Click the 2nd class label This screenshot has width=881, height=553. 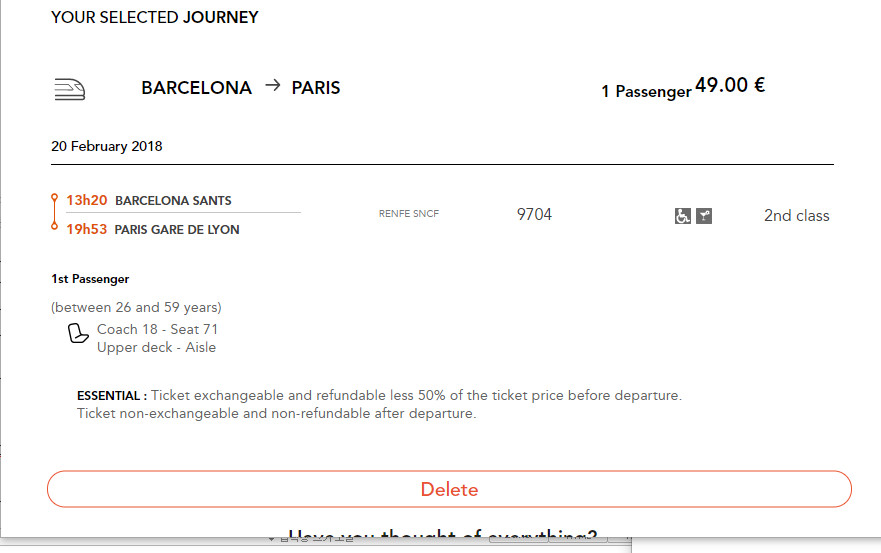click(796, 215)
